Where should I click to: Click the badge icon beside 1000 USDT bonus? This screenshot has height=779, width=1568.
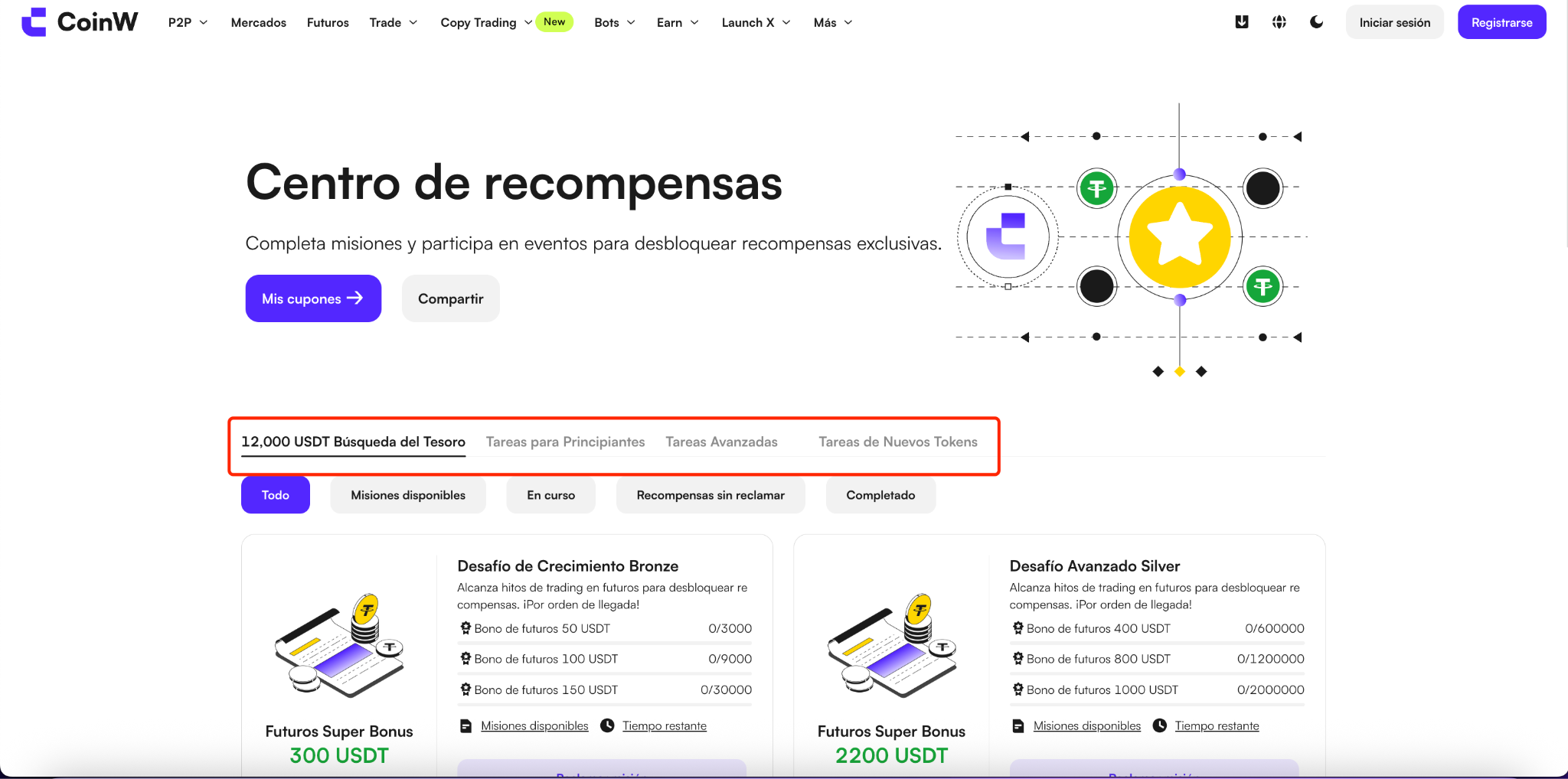1018,689
